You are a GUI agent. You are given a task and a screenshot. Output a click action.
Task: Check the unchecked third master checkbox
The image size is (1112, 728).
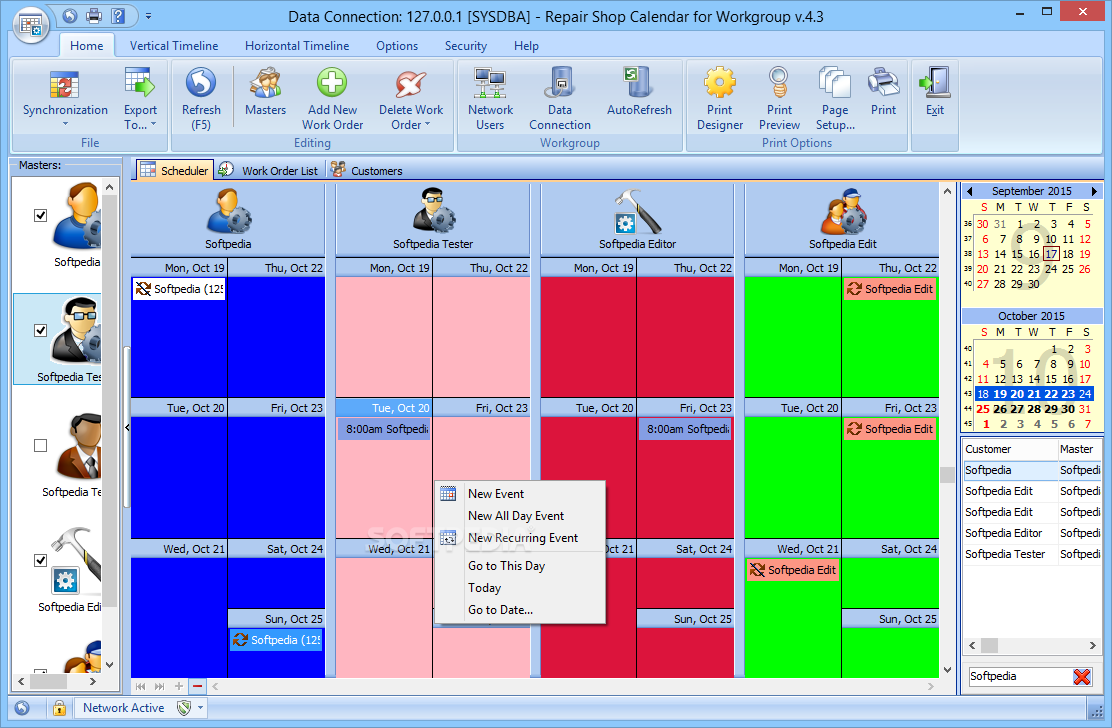tap(40, 445)
